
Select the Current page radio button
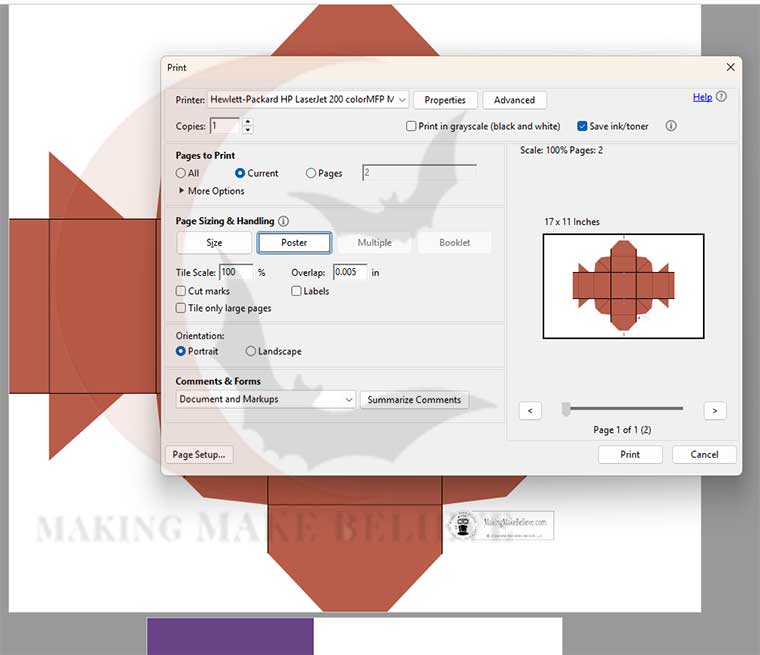click(x=239, y=173)
